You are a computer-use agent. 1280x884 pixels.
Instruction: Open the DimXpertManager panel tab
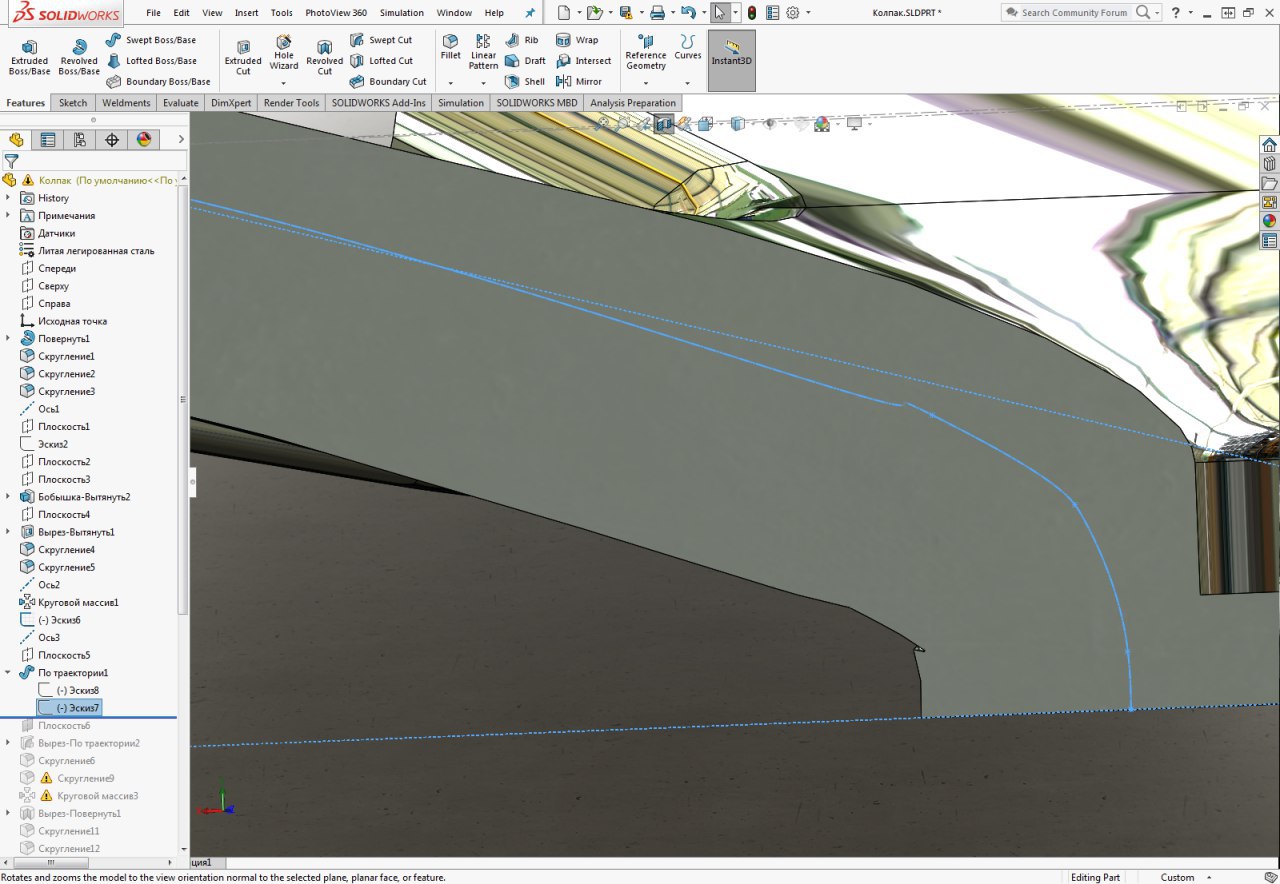point(112,140)
